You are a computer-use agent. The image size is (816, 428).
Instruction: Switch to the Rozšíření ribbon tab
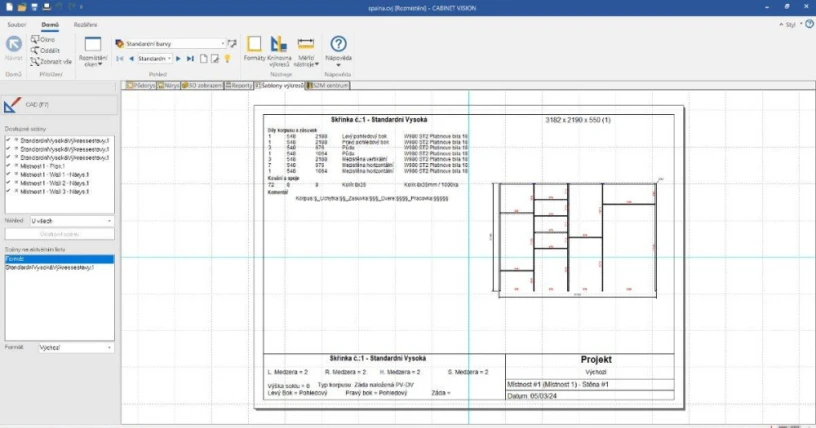point(85,24)
